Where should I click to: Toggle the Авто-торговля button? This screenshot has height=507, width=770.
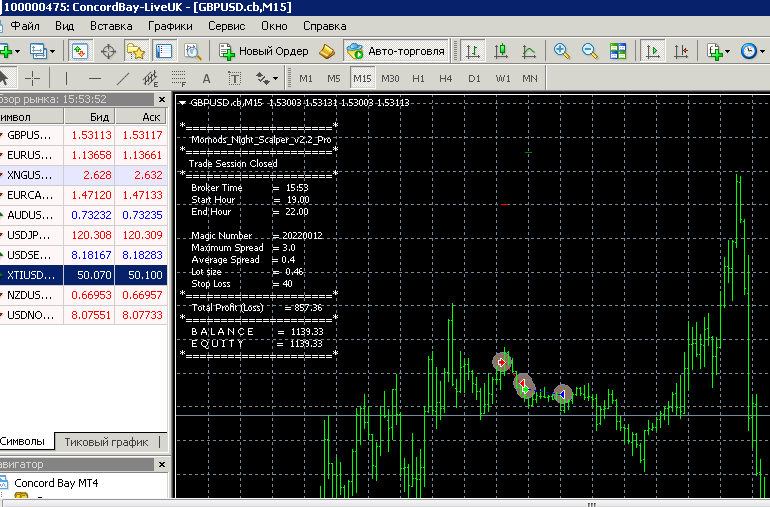point(396,51)
